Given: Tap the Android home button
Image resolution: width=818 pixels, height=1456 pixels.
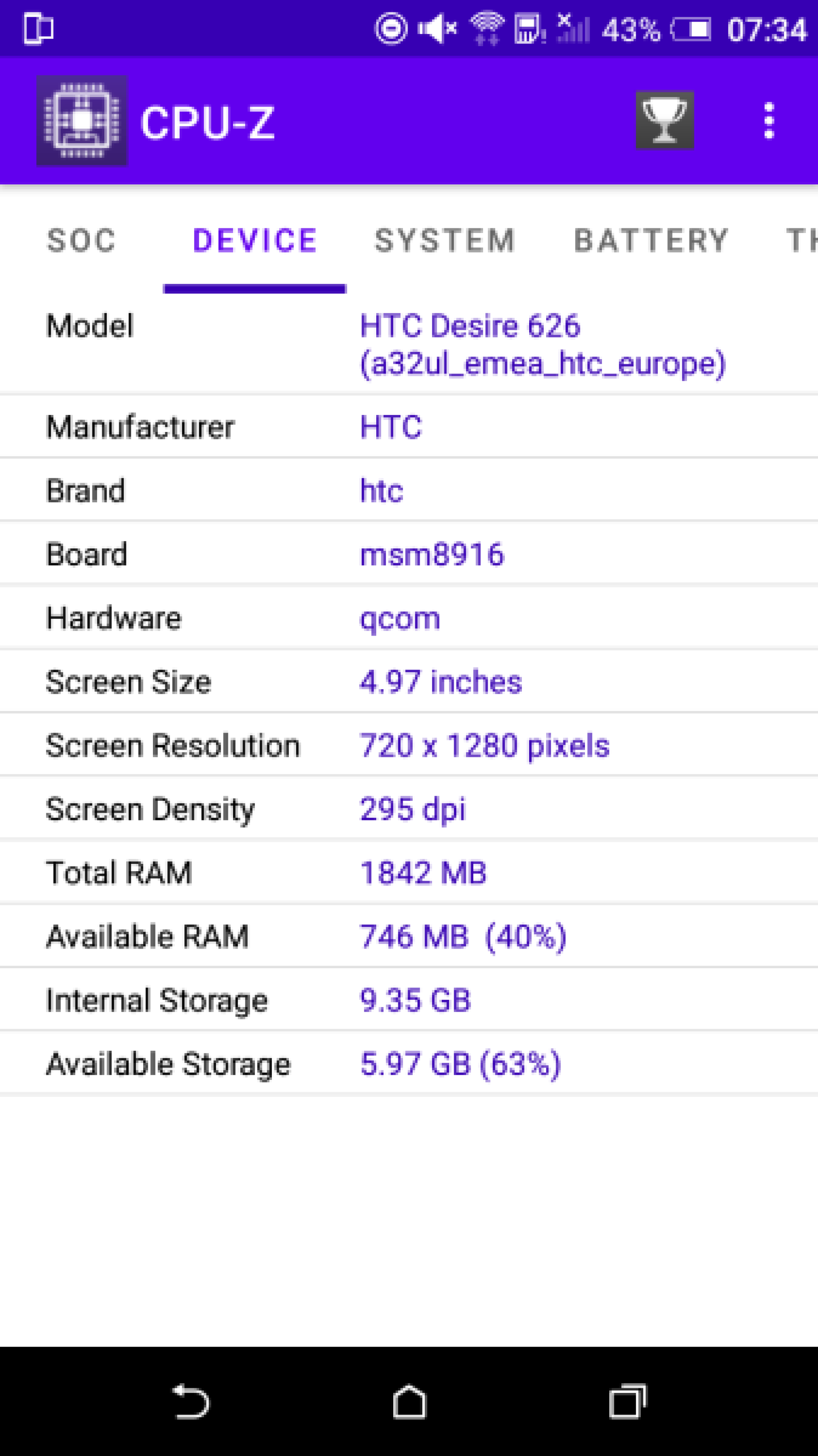Looking at the screenshot, I should click(x=409, y=1401).
